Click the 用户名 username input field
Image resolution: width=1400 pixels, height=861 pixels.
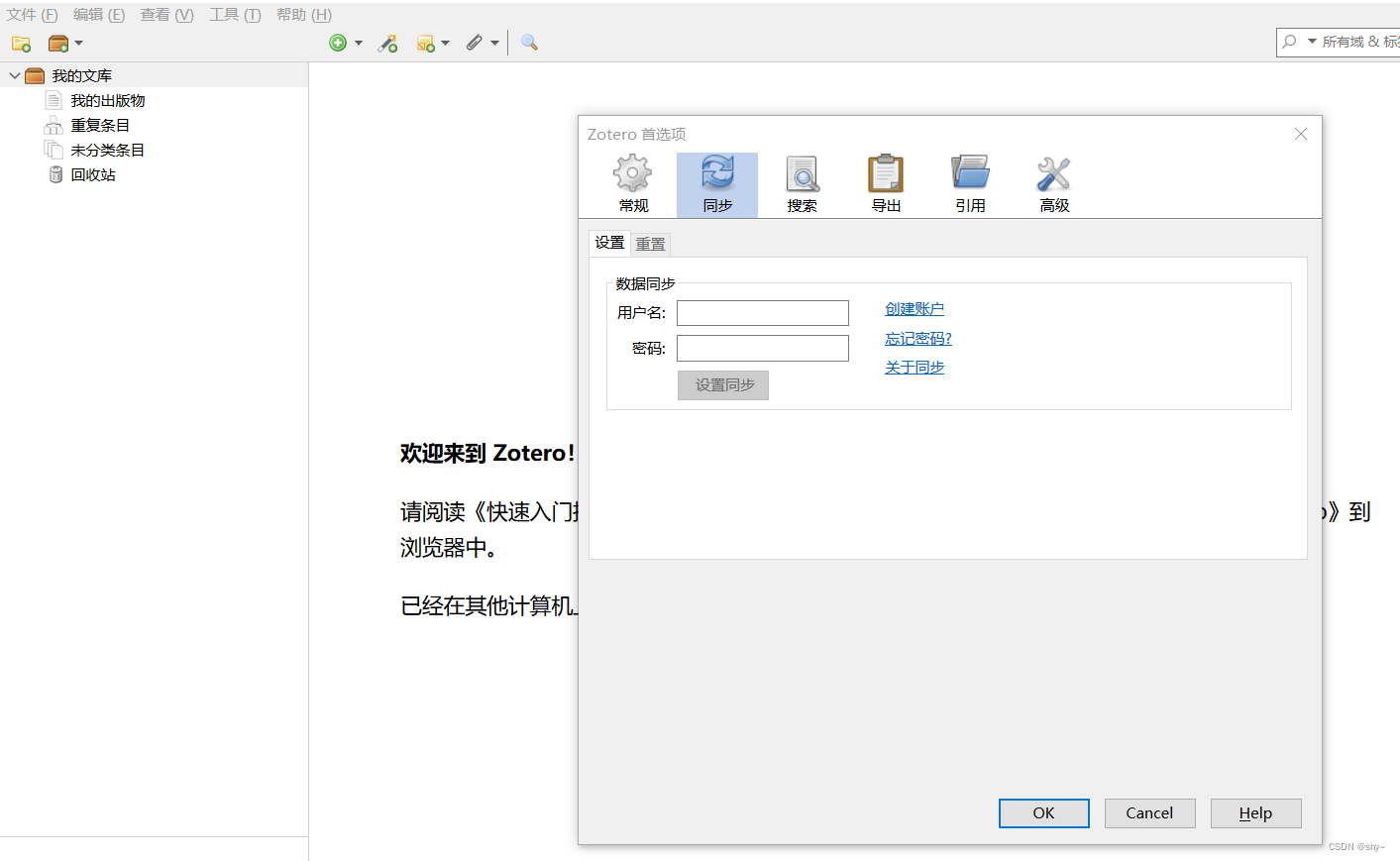pyautogui.click(x=763, y=313)
